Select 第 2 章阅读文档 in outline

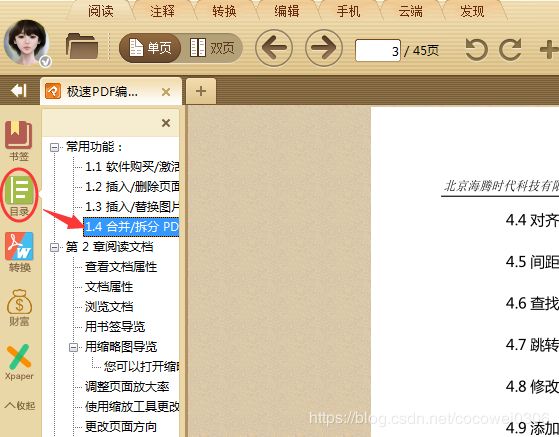[109, 247]
